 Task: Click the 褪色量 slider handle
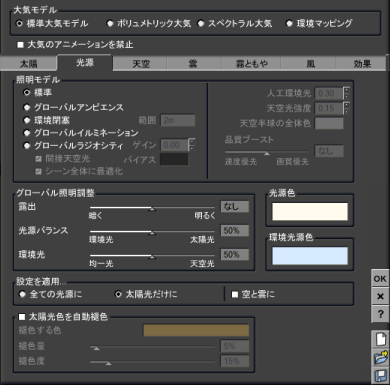(96, 348)
